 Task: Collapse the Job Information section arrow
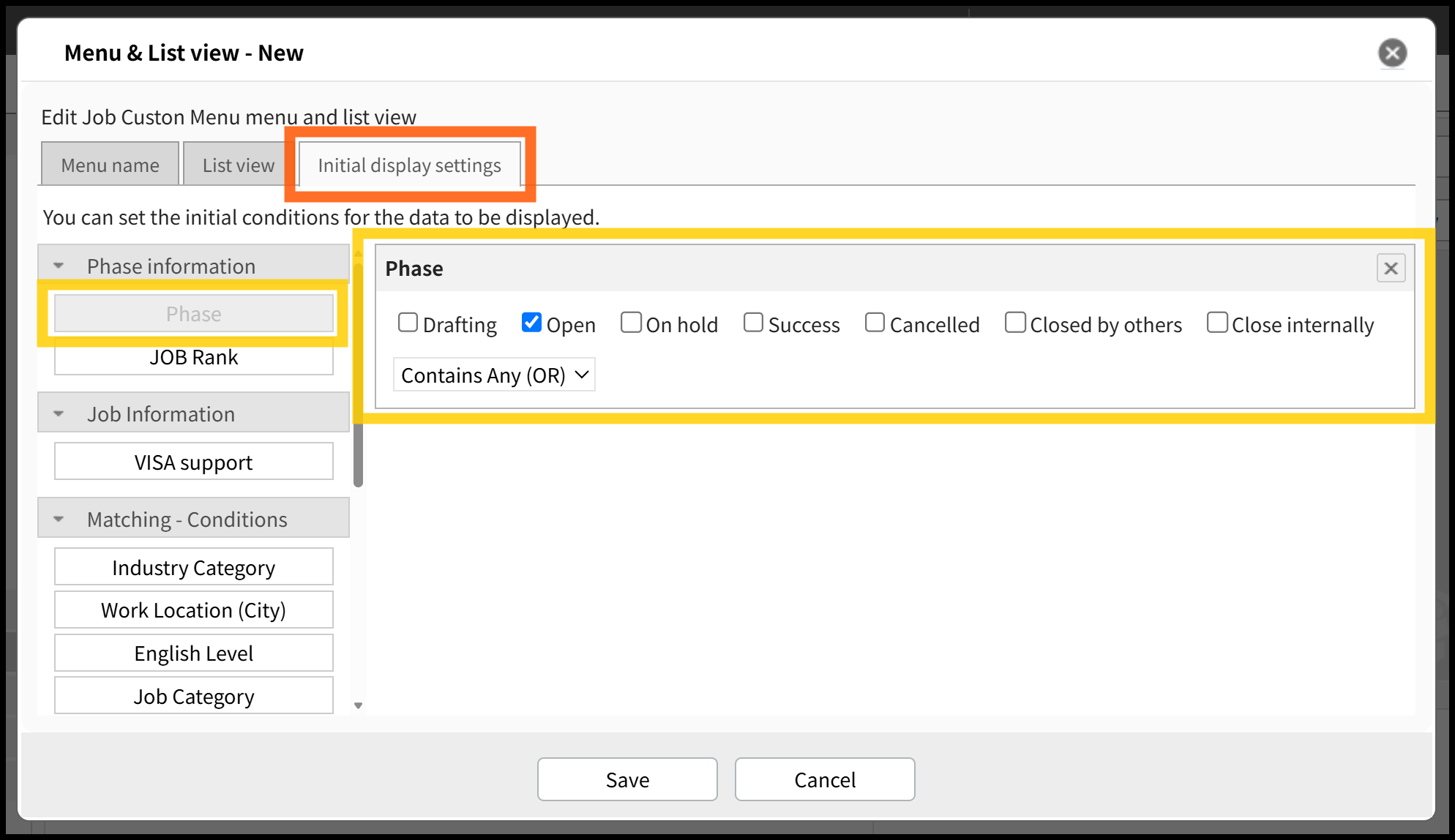59,413
